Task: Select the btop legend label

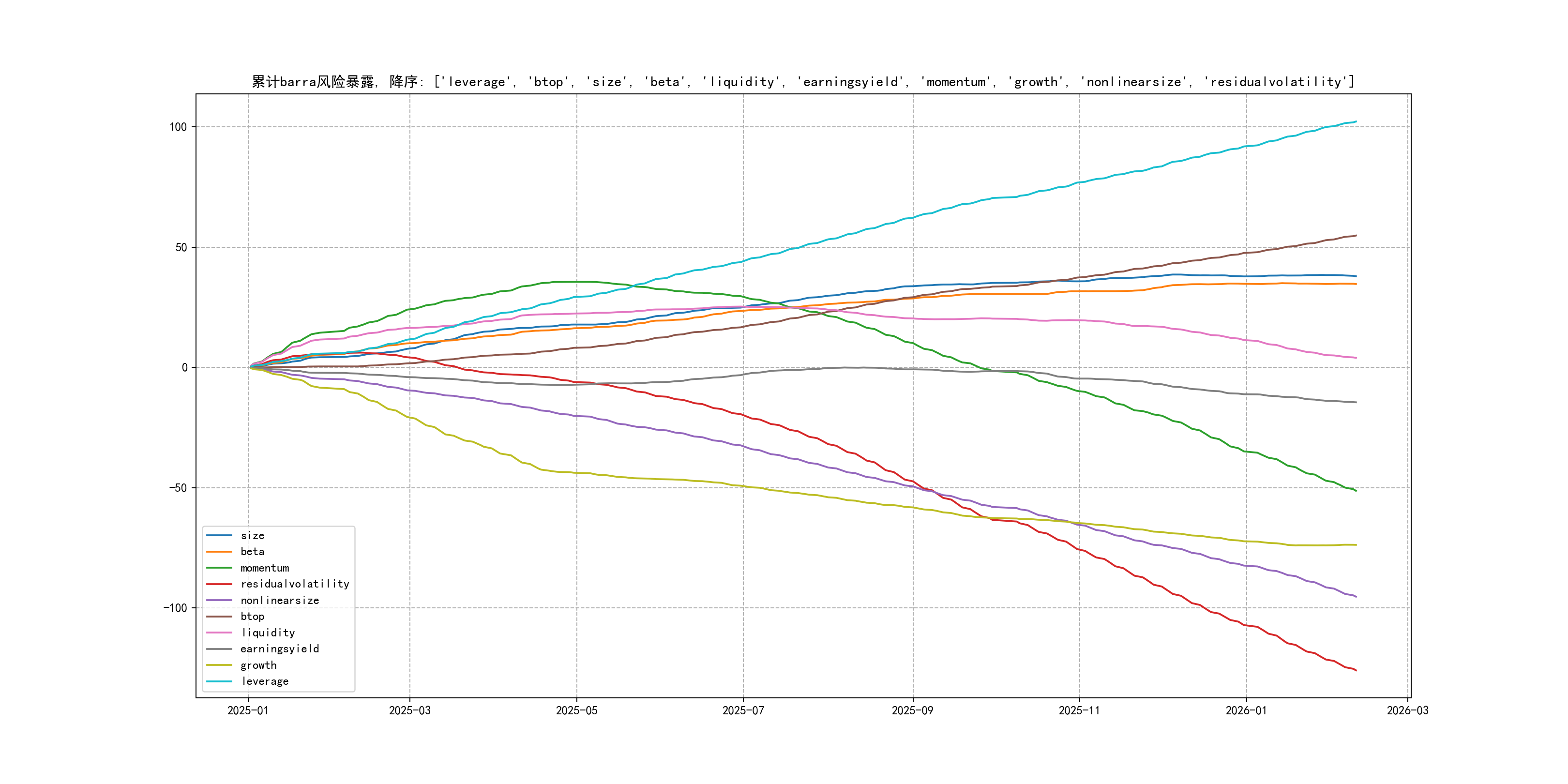Action: pos(252,617)
